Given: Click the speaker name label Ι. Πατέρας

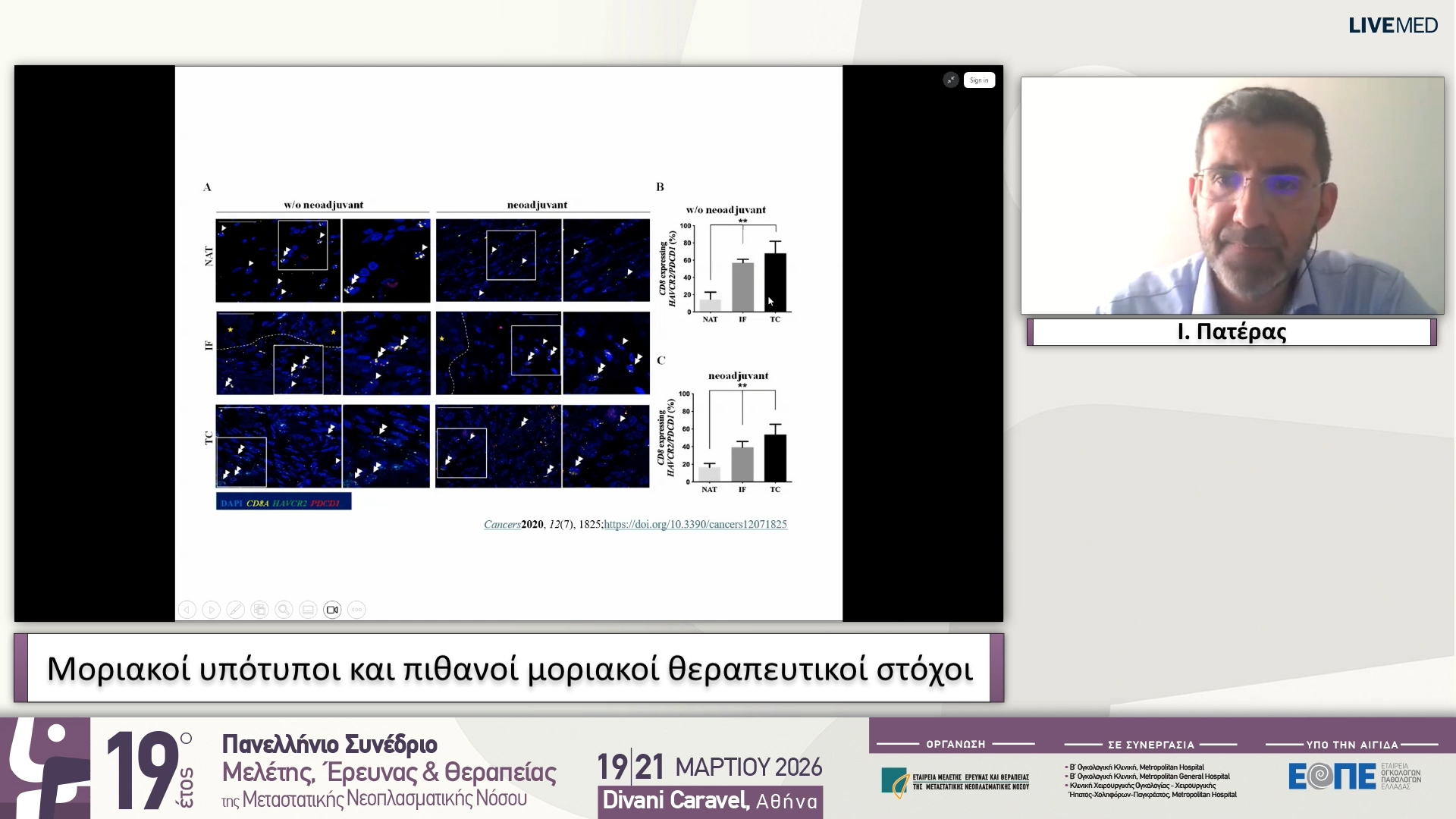Looking at the screenshot, I should (x=1232, y=332).
